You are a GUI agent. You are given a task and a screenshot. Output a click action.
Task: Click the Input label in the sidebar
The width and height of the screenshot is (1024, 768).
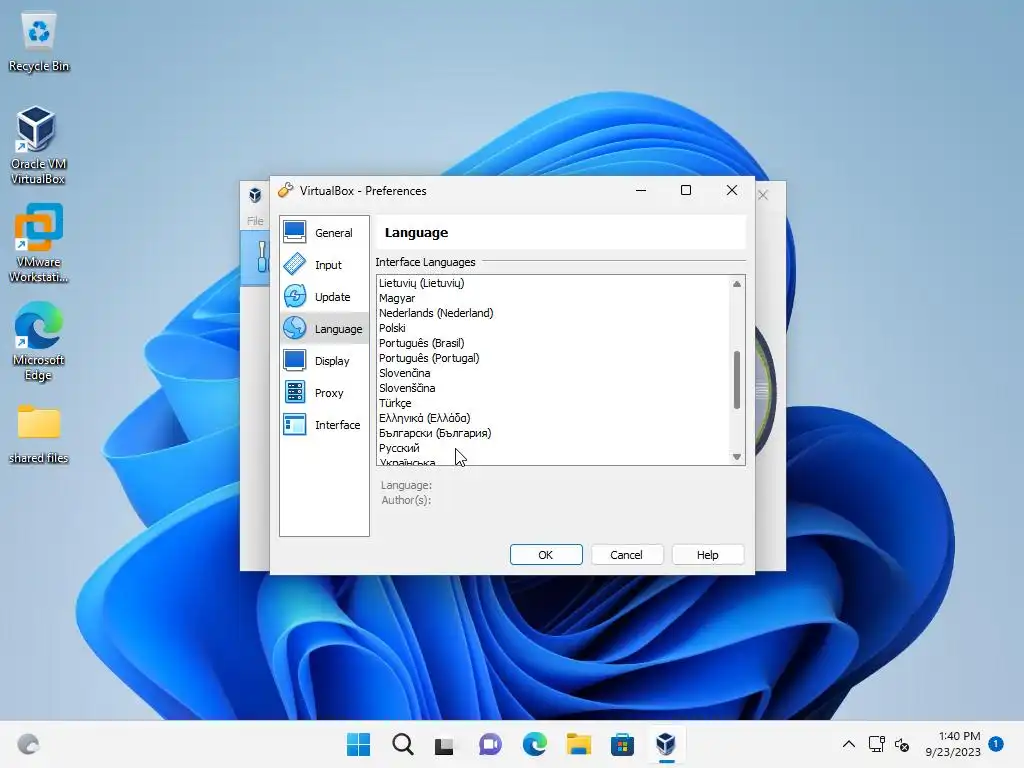[x=328, y=264]
